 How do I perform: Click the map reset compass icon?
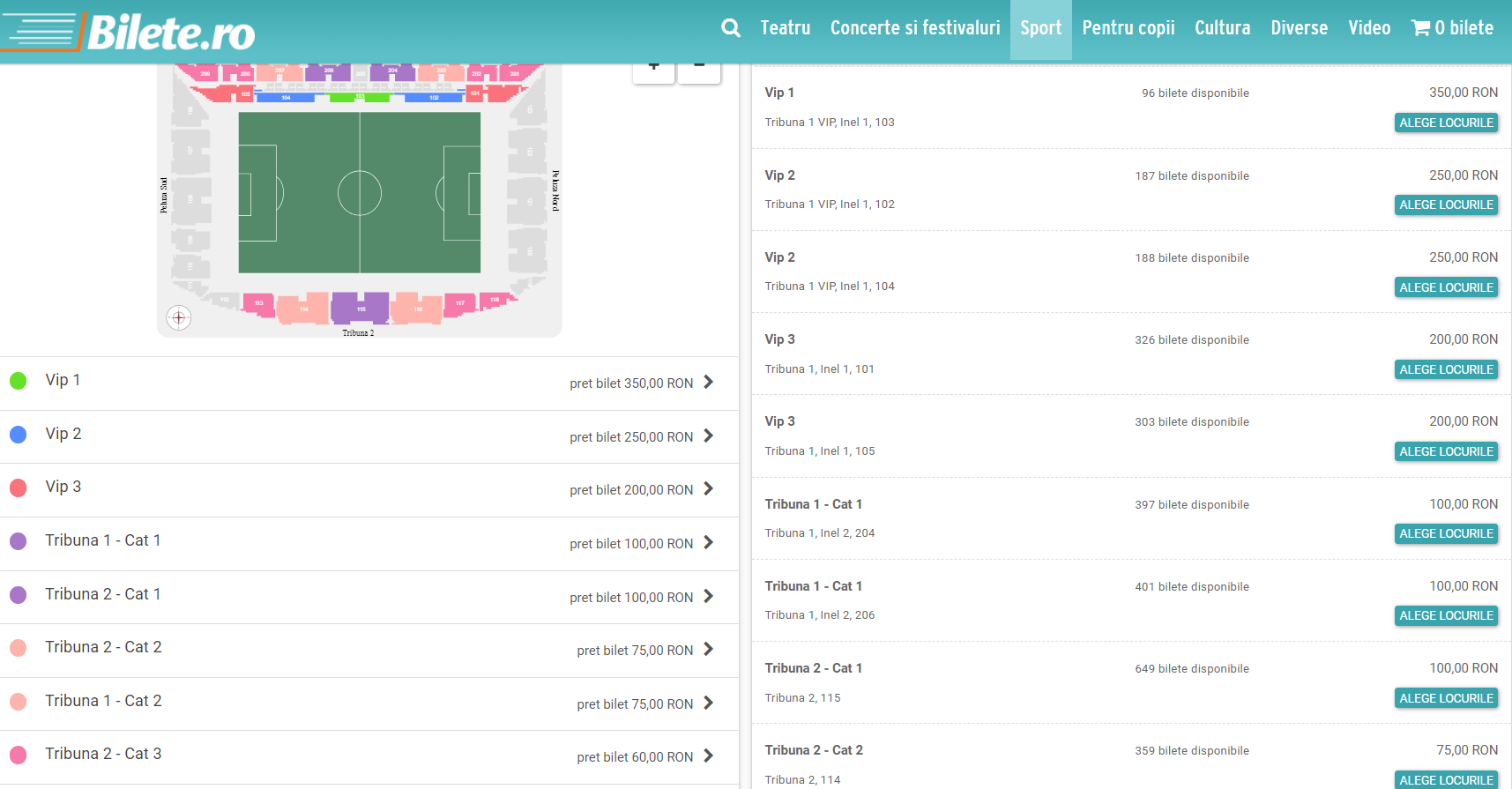179,317
